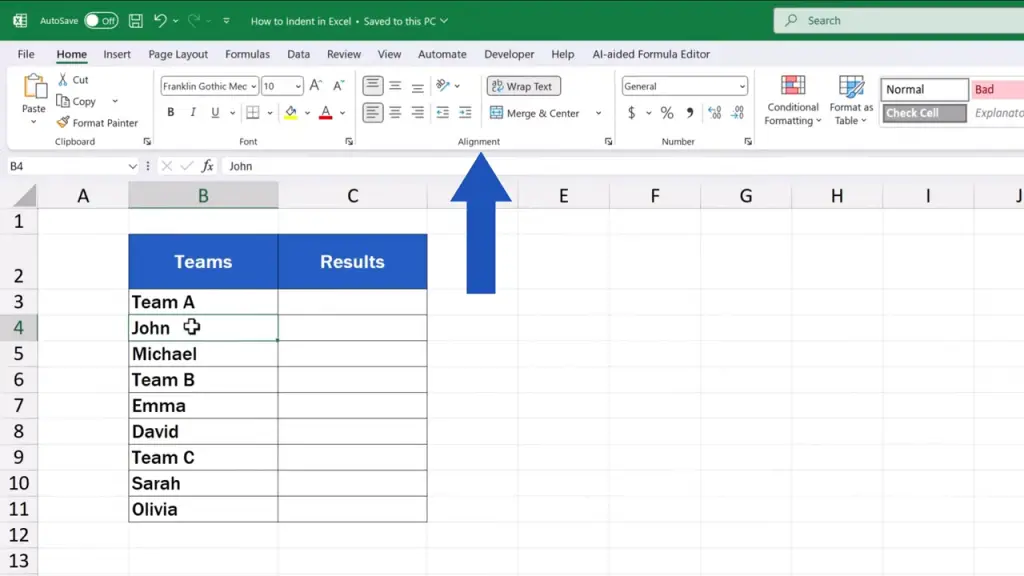Click the Increase Indent icon
The width and height of the screenshot is (1024, 576).
[x=465, y=113]
